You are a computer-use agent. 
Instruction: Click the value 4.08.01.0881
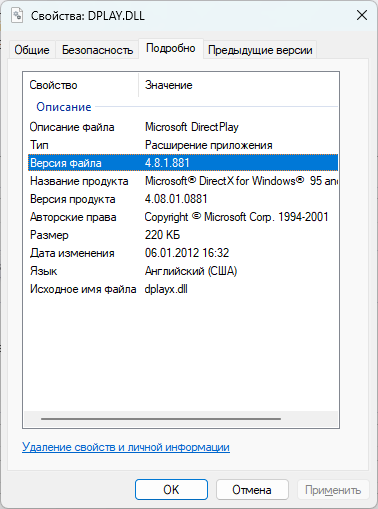coord(176,199)
